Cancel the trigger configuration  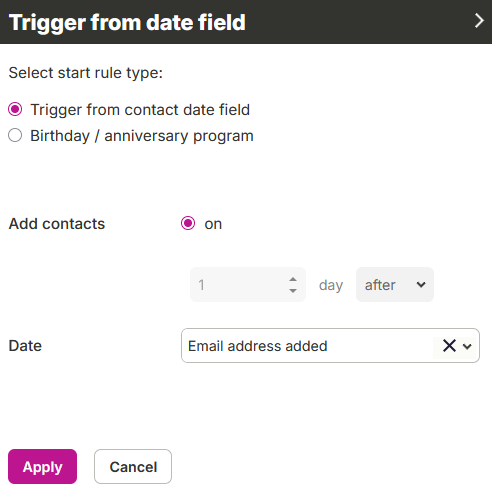(x=133, y=466)
